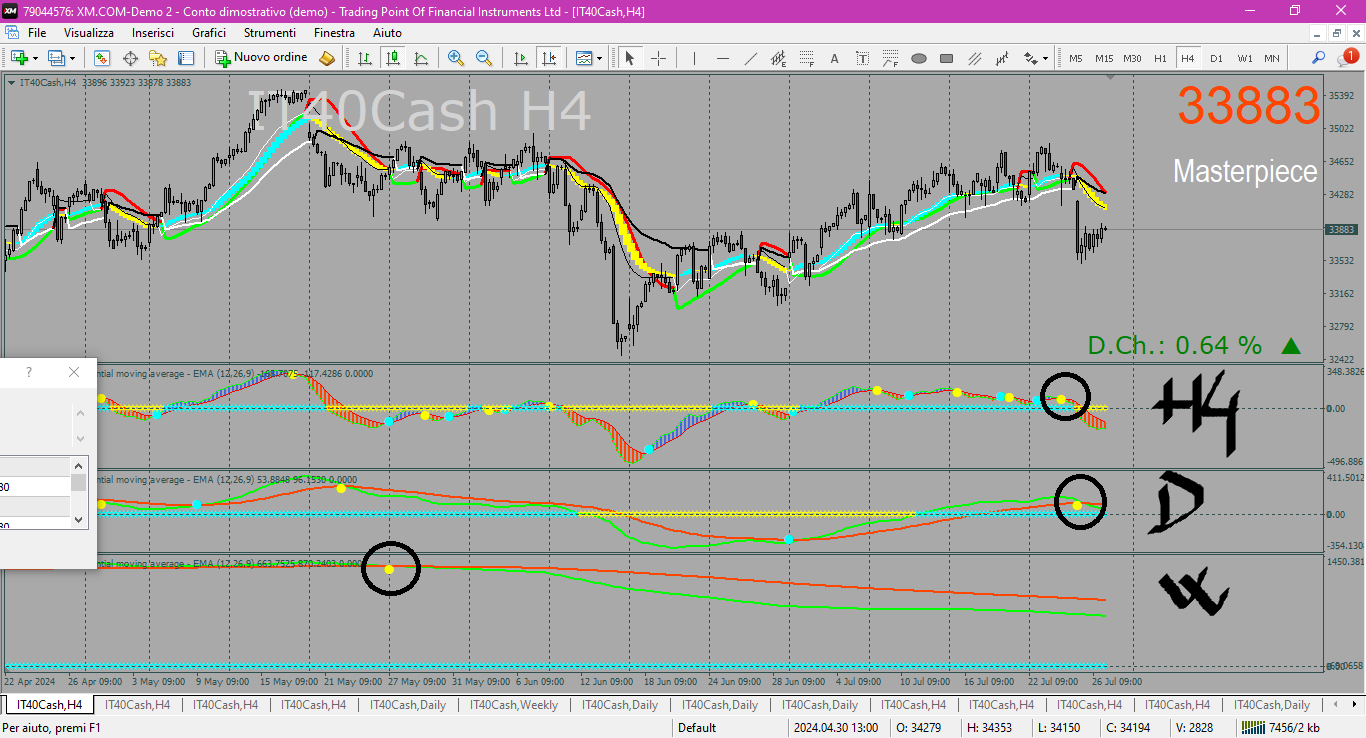Switch timeframe to M30
Screen dimensions: 1366x738
1132,58
